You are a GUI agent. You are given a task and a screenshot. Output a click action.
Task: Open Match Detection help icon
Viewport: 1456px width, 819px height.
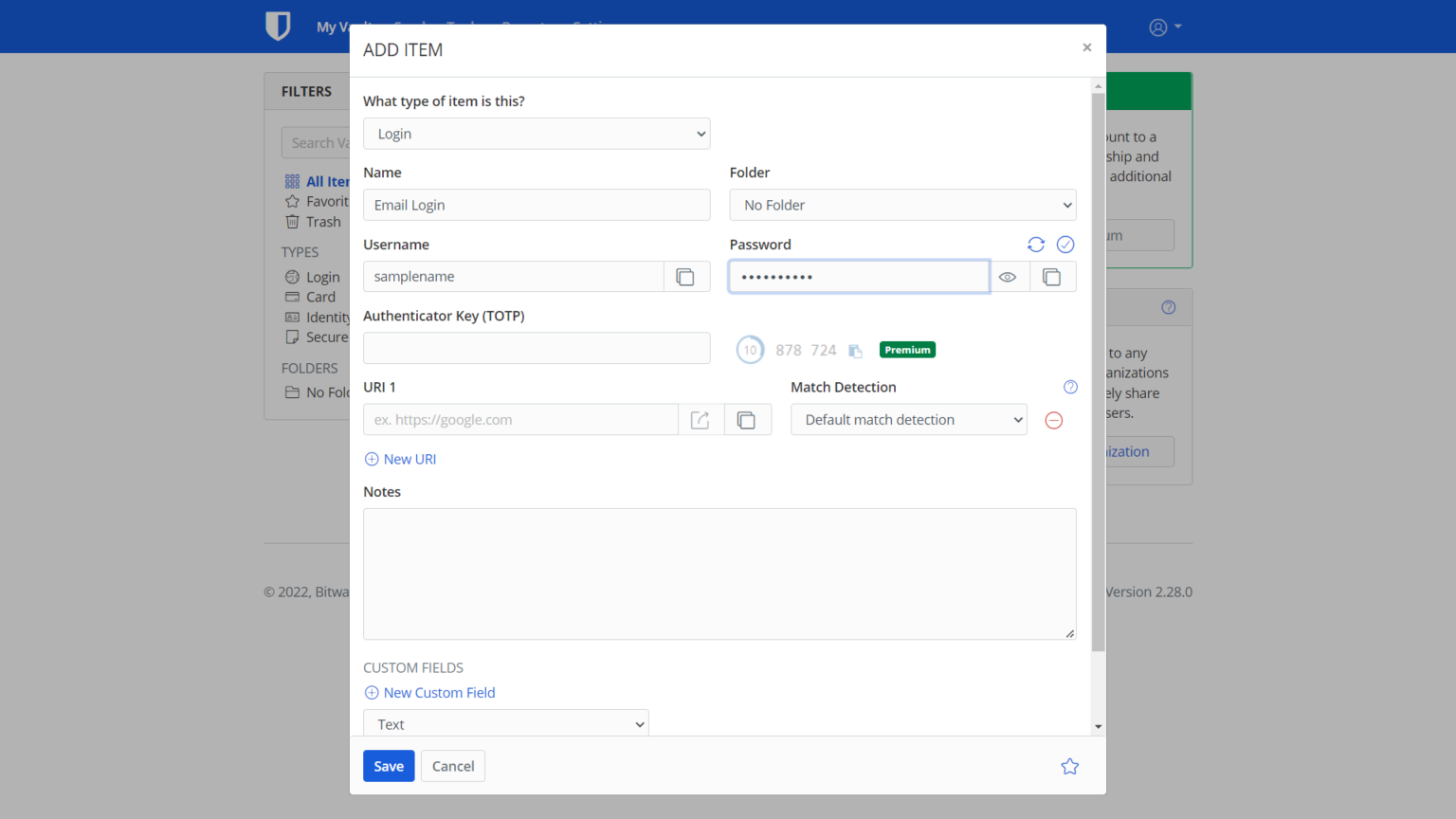(1070, 387)
